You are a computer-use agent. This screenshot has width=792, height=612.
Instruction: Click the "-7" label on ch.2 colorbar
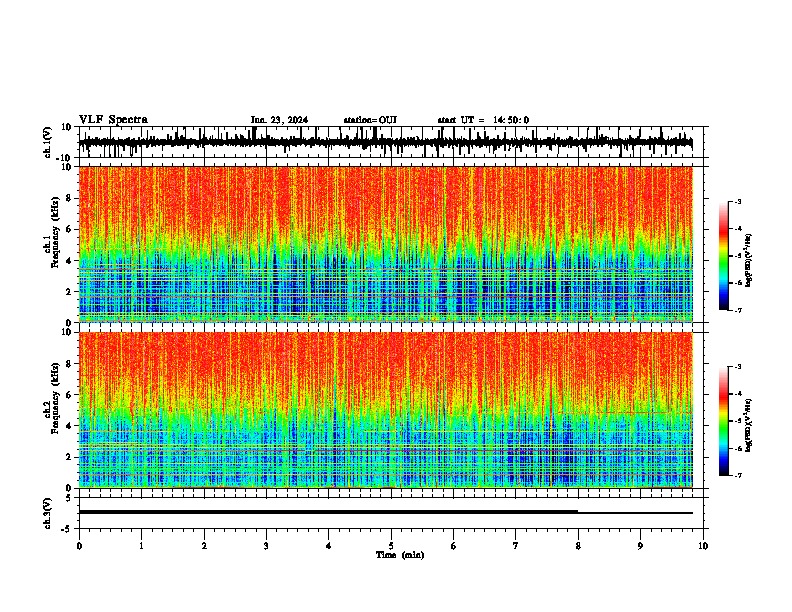coord(737,475)
